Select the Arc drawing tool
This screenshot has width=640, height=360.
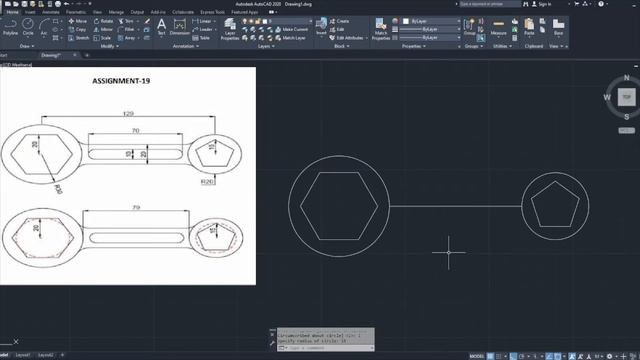point(44,27)
